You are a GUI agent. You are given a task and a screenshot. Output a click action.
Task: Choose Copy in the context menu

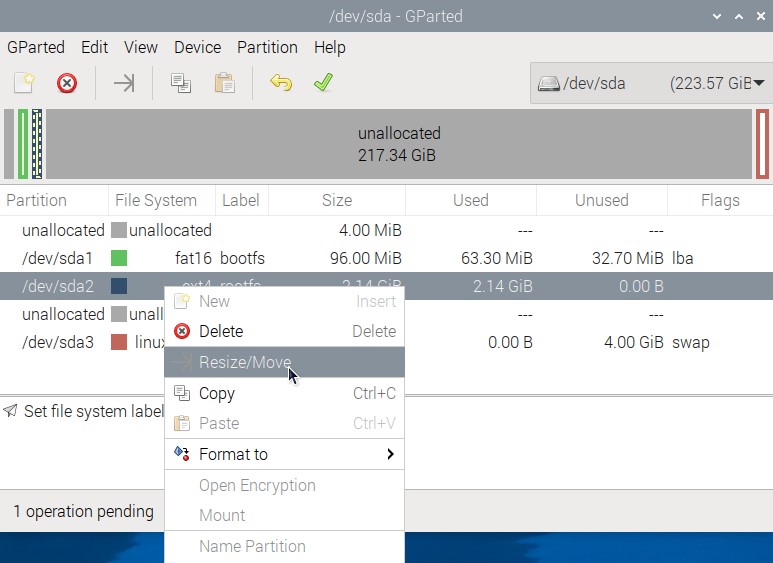coord(284,393)
